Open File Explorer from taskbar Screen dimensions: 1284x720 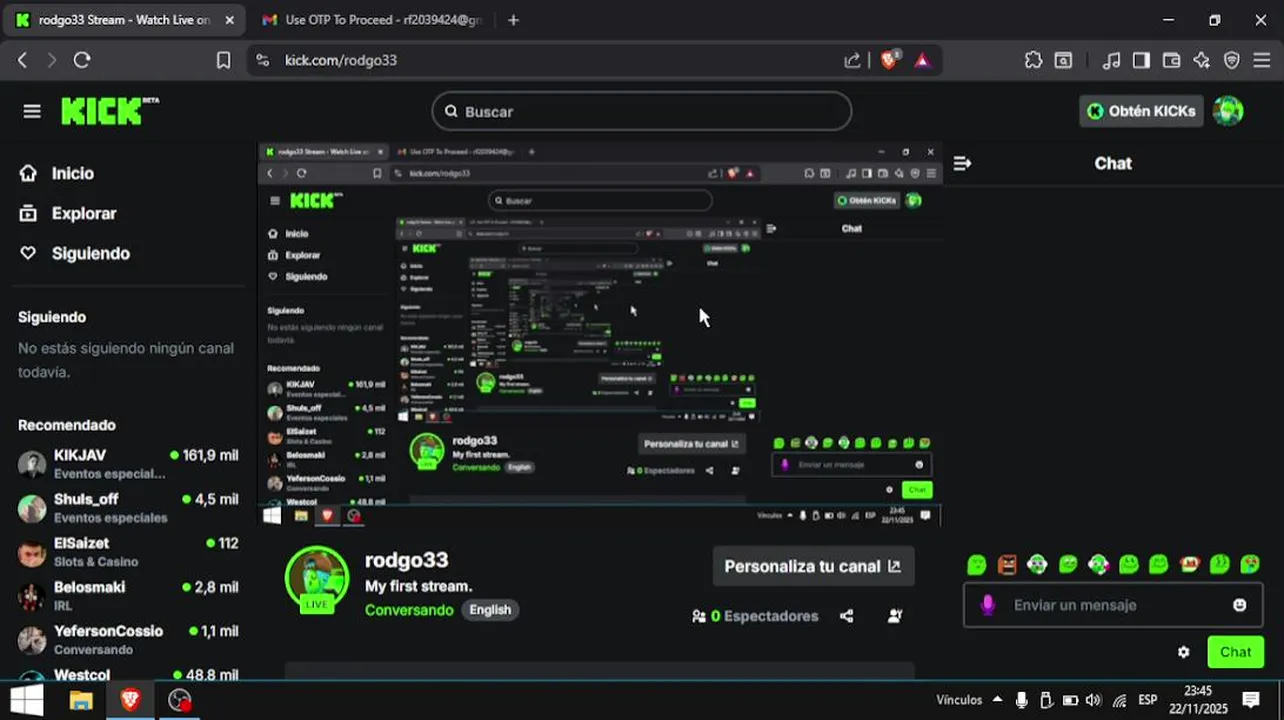tap(81, 700)
